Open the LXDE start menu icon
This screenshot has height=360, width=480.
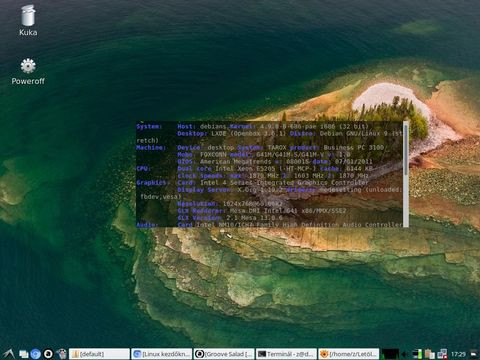pyautogui.click(x=8, y=354)
